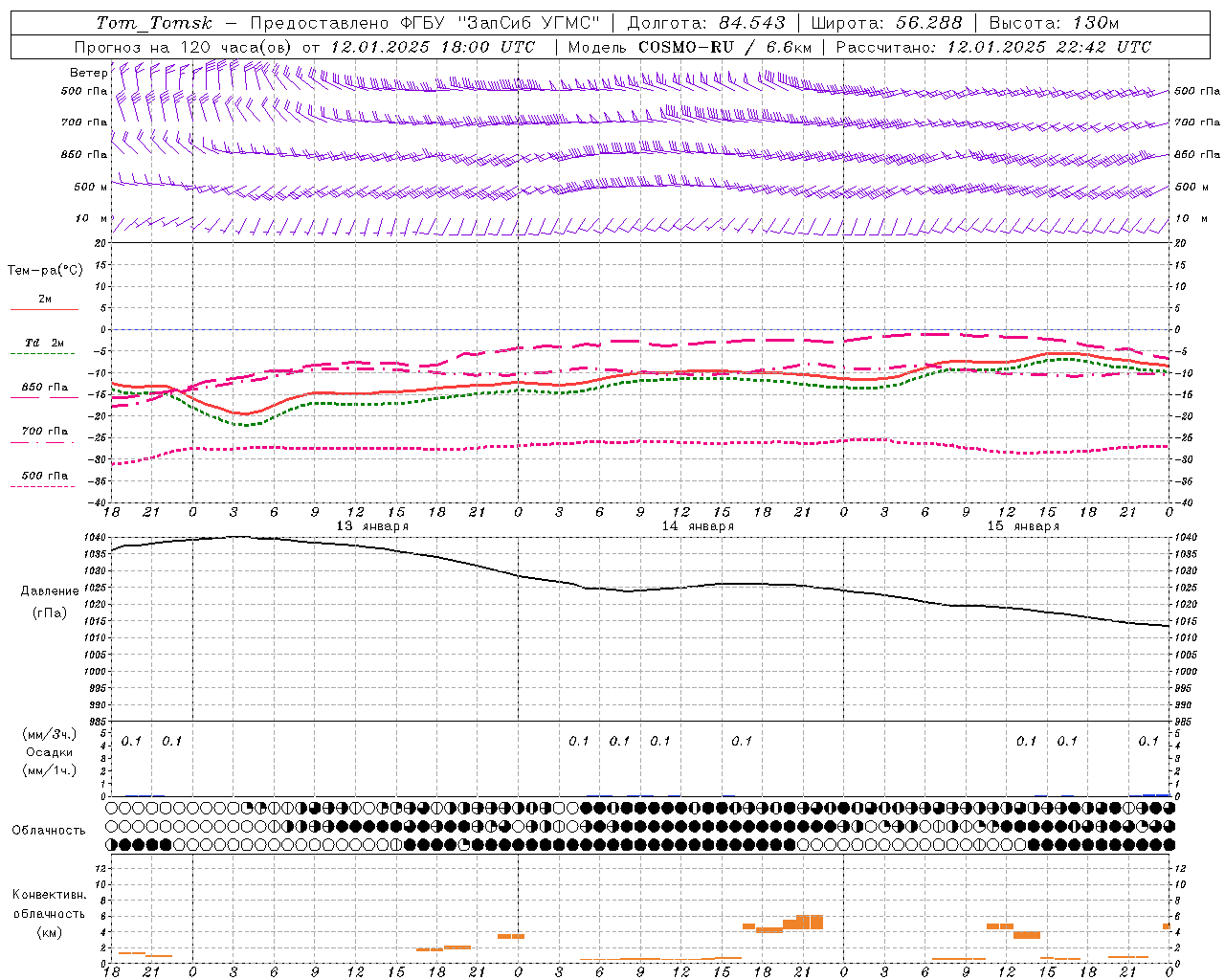Click the '700 гПа' temperature legend entry
Viewport: 1225px width, 980px height.
pos(45,432)
